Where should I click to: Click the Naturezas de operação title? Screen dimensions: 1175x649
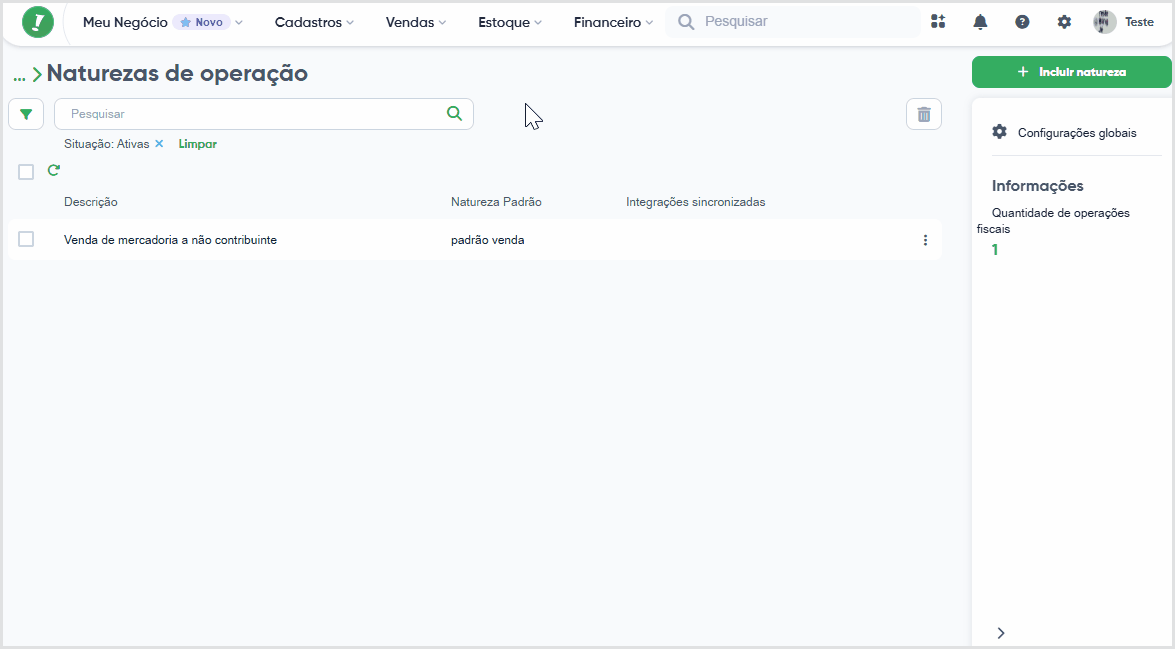tap(177, 73)
